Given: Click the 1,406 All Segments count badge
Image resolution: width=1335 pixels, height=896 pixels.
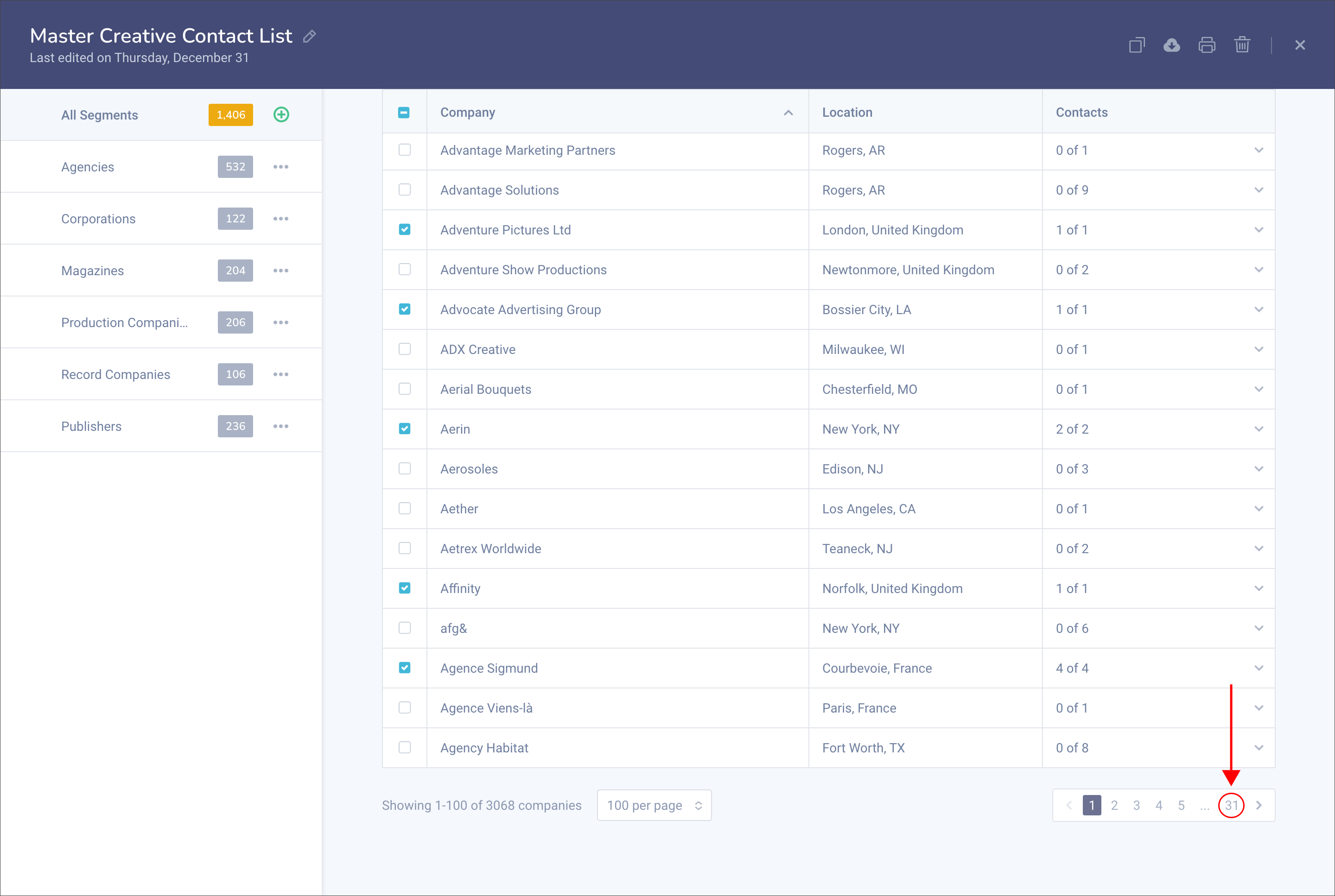Looking at the screenshot, I should (231, 115).
